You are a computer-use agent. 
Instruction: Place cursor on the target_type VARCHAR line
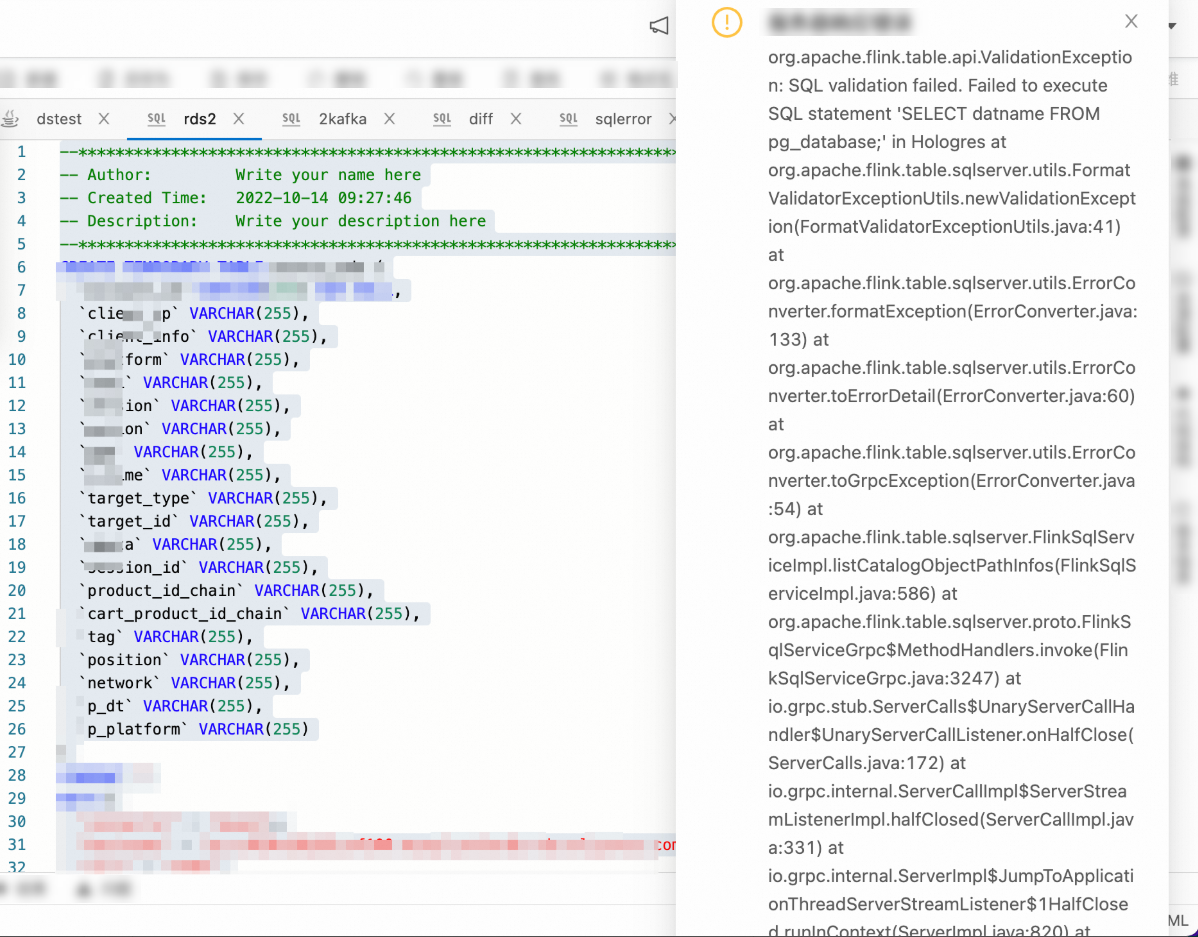click(203, 498)
